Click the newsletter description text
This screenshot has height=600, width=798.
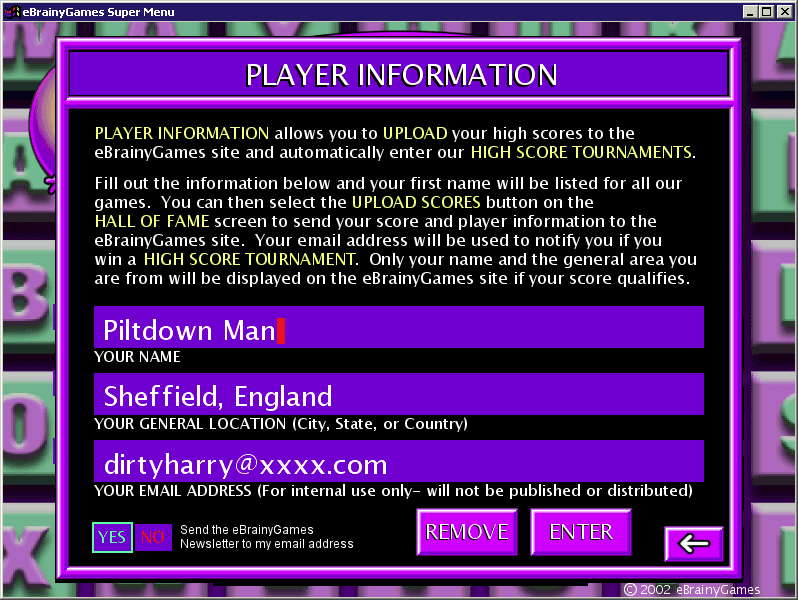[267, 537]
